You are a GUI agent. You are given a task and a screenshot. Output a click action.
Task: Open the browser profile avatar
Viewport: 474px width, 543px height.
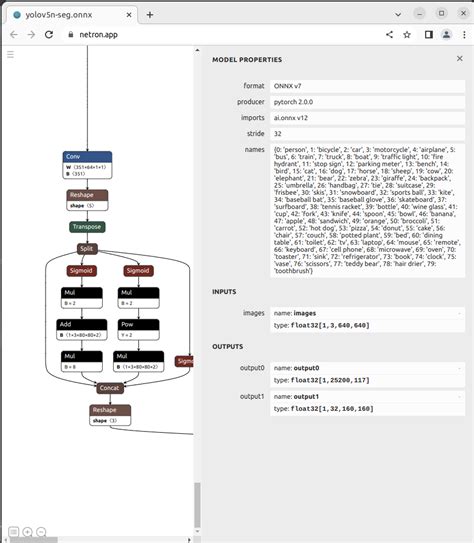[x=446, y=34]
